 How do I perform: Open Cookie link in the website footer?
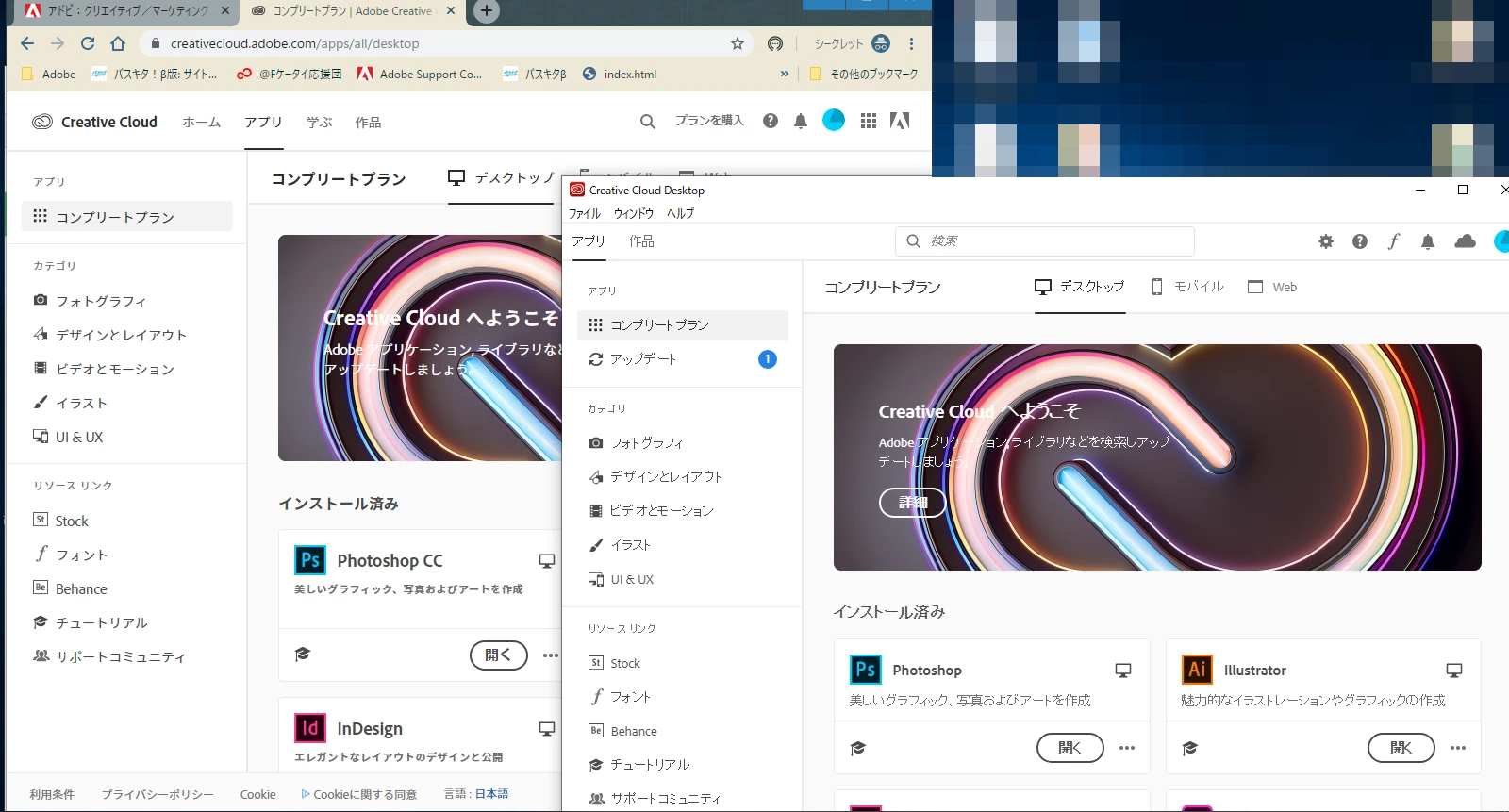[x=257, y=794]
